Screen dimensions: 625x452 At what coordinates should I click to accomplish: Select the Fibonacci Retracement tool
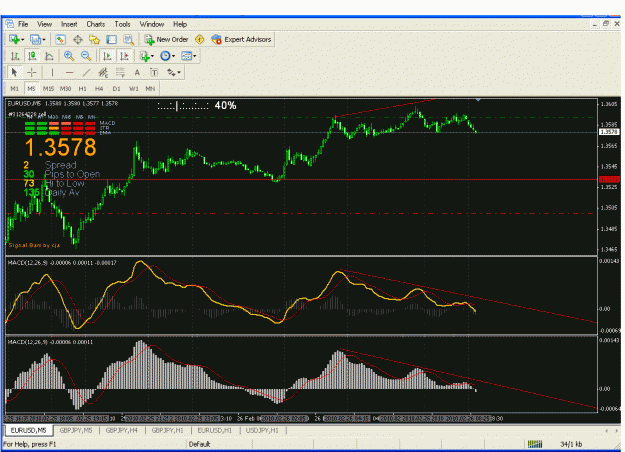tap(120, 73)
